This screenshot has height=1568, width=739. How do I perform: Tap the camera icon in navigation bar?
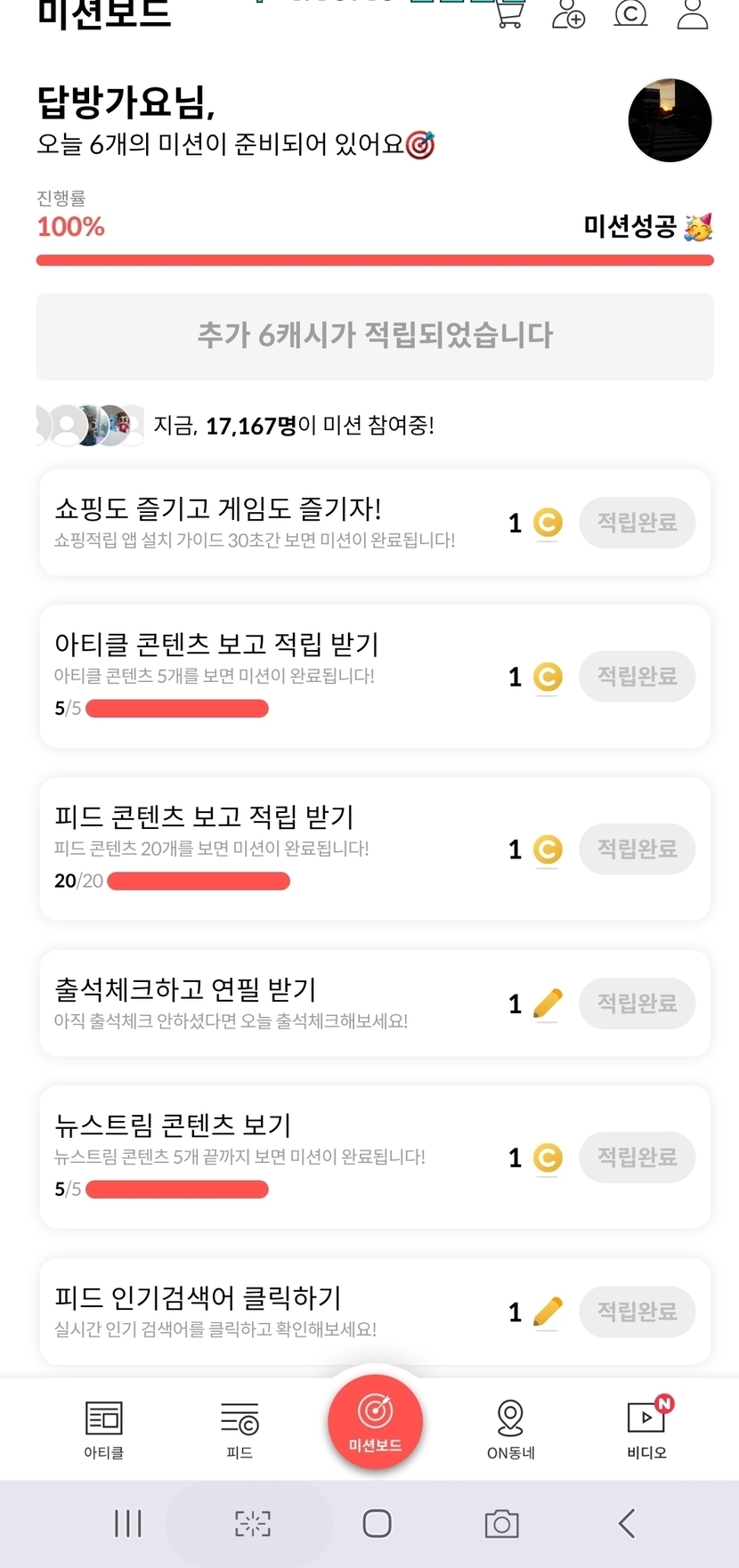point(502,1523)
